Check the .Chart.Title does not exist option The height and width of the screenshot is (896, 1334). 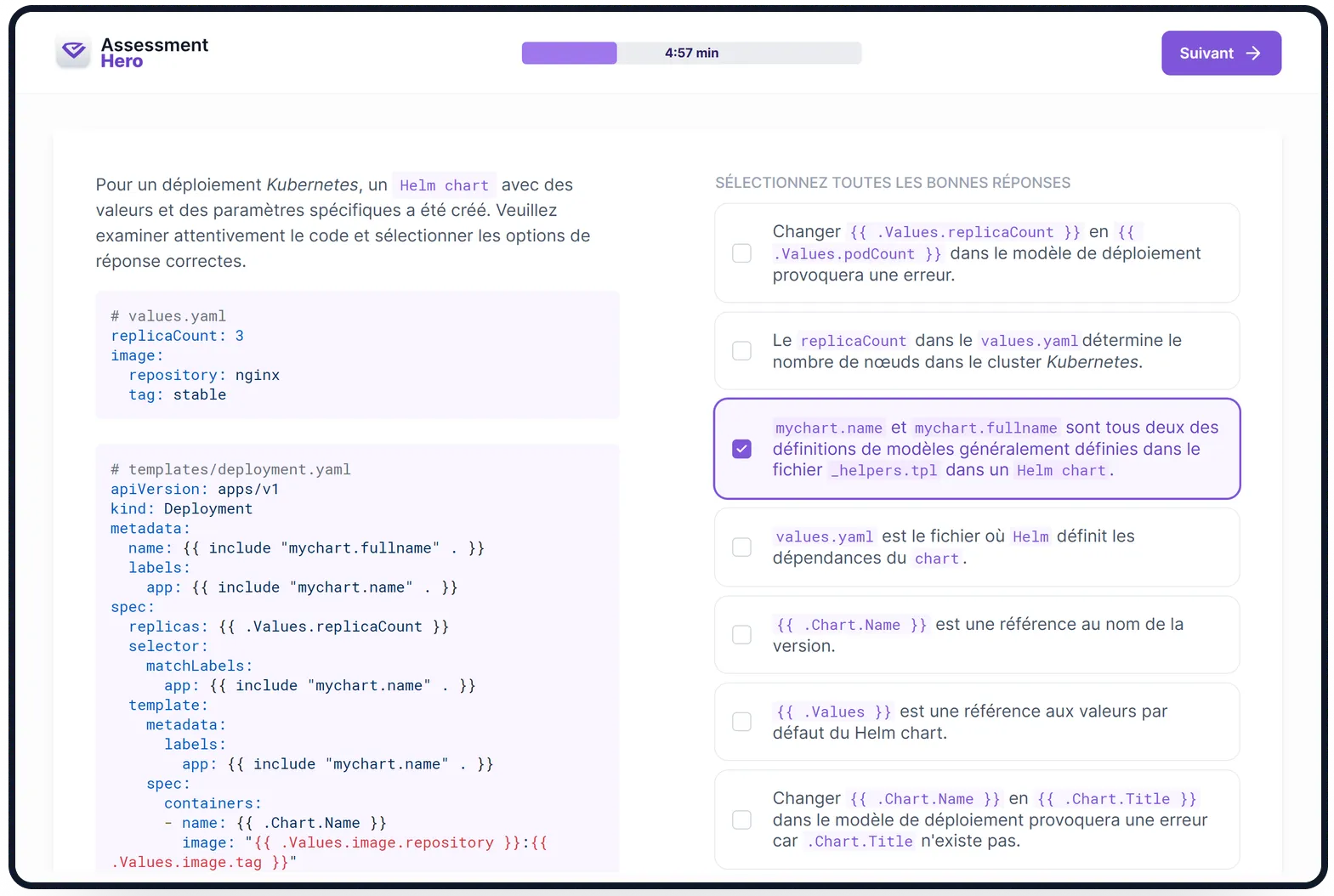coord(741,819)
